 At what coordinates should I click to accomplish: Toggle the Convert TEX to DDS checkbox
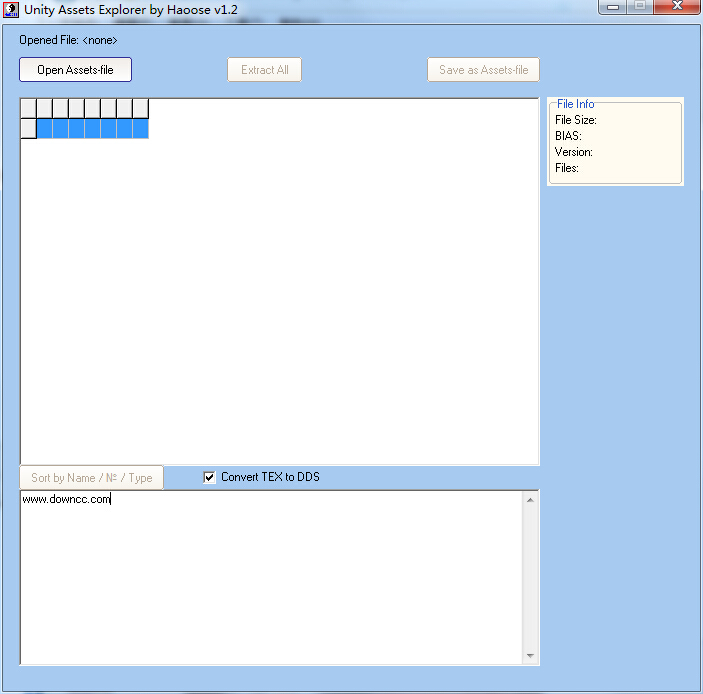(209, 477)
